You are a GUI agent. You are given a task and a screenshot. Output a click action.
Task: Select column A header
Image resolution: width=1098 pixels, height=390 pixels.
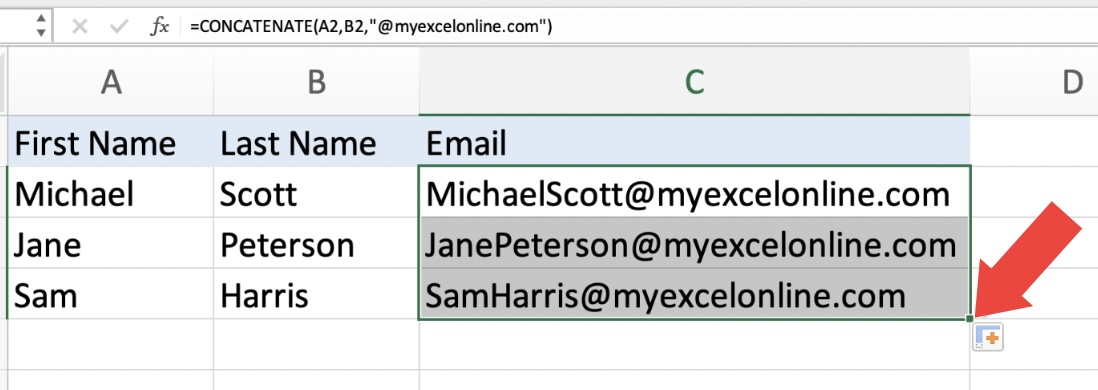(x=110, y=83)
